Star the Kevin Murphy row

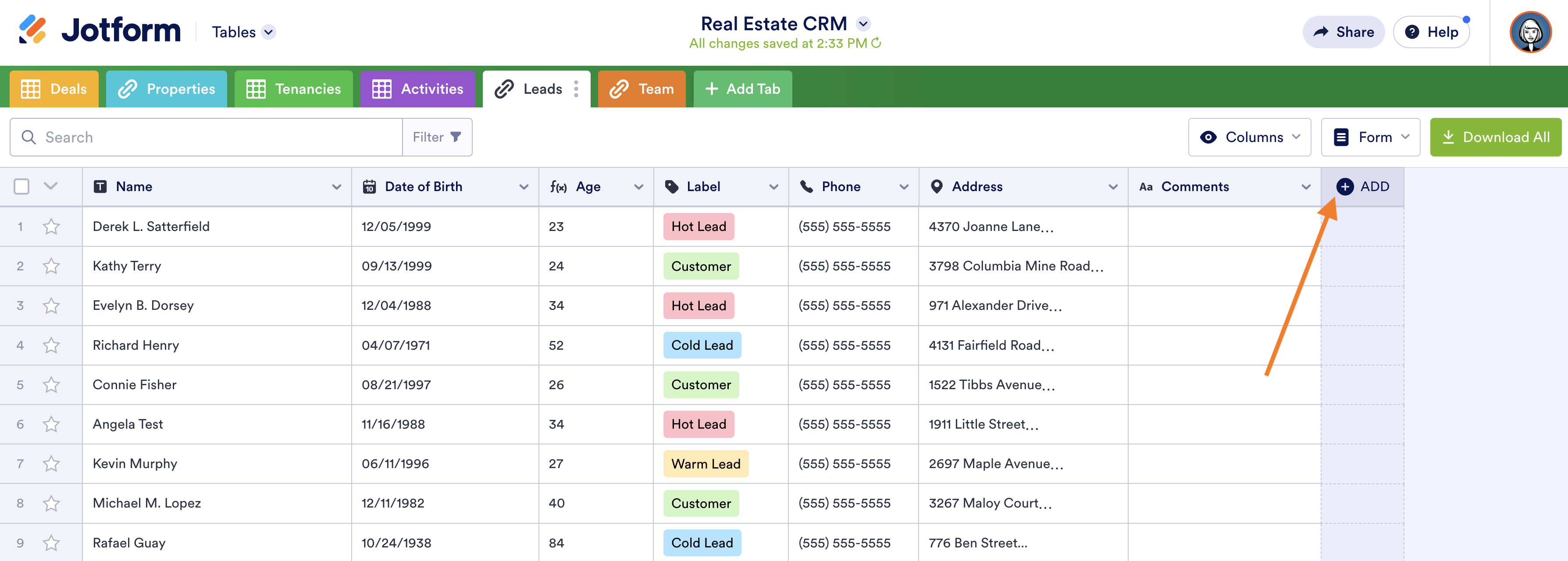point(51,464)
